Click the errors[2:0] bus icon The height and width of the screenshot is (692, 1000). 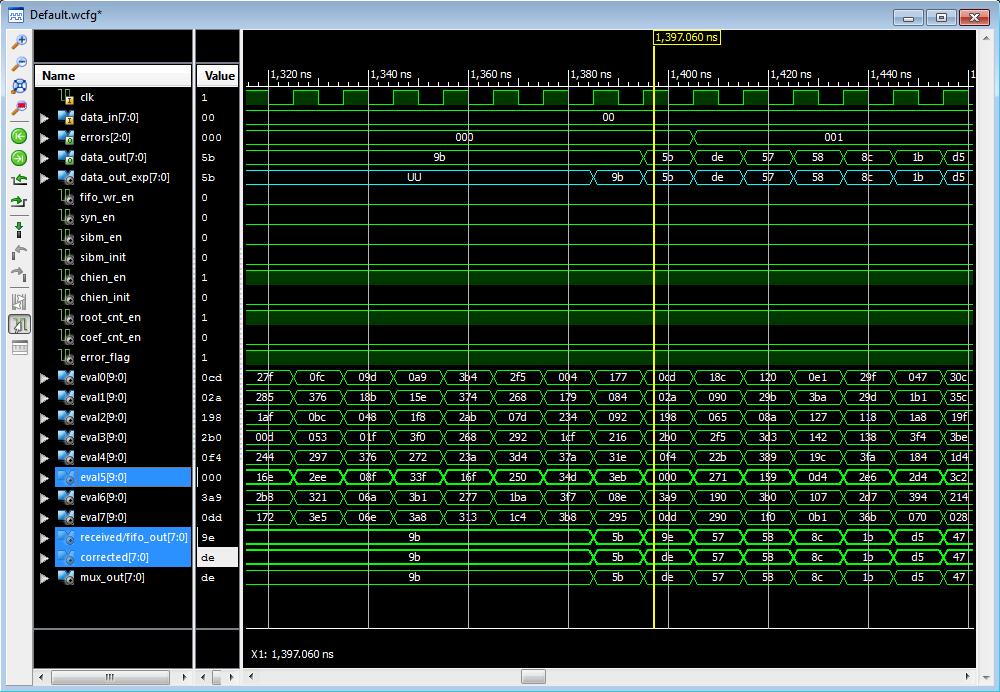point(66,137)
